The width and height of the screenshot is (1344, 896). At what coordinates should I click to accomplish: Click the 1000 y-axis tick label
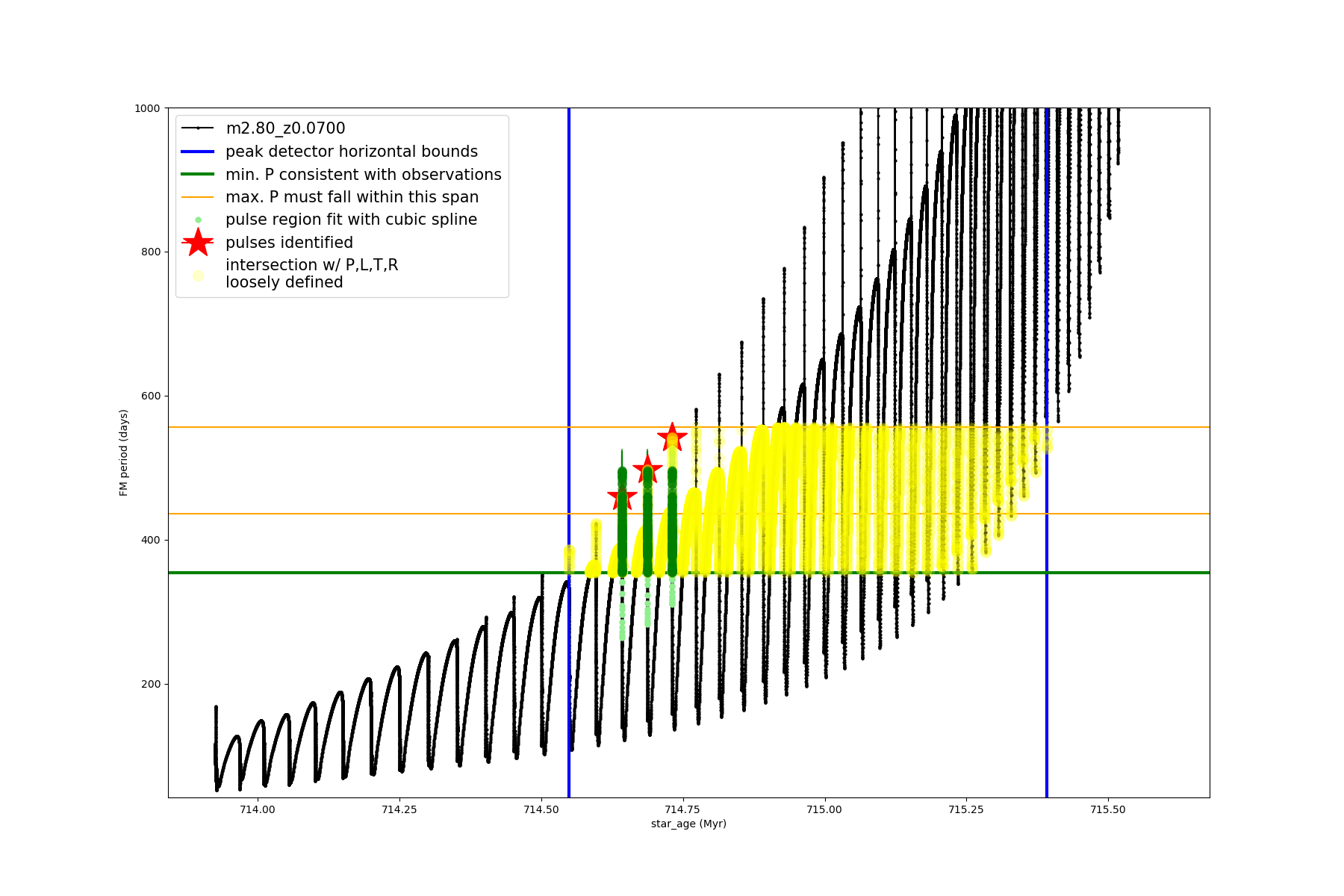tap(147, 108)
